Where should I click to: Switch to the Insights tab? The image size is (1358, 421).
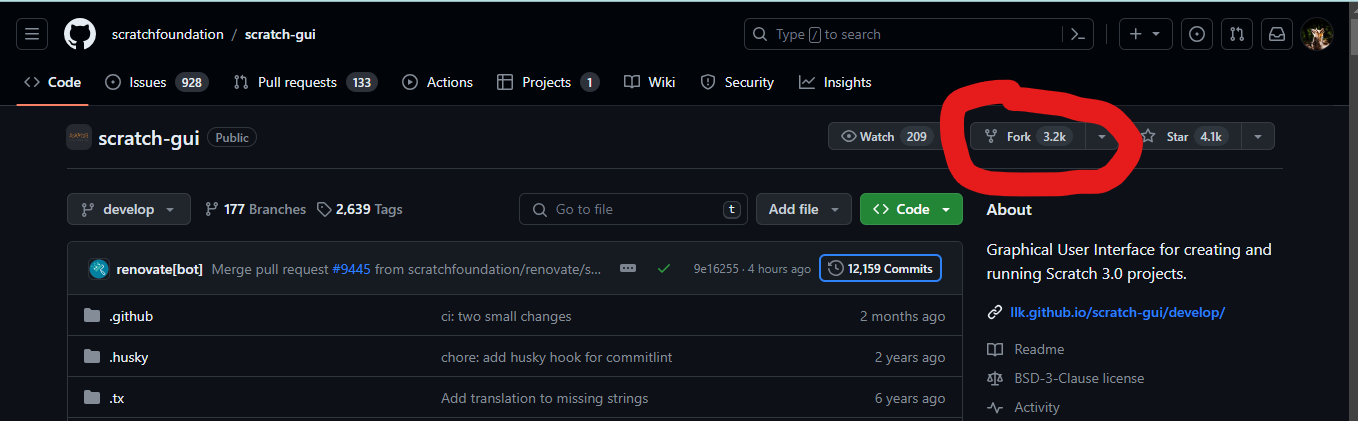835,82
